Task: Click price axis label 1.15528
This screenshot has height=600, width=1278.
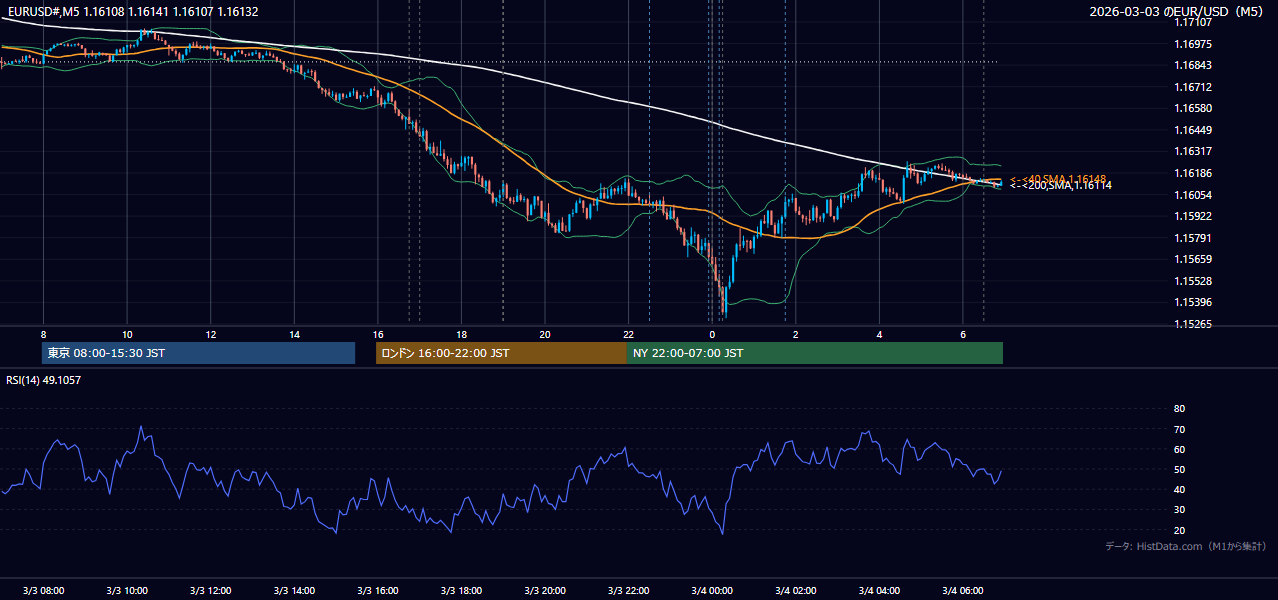Action: tap(1193, 281)
